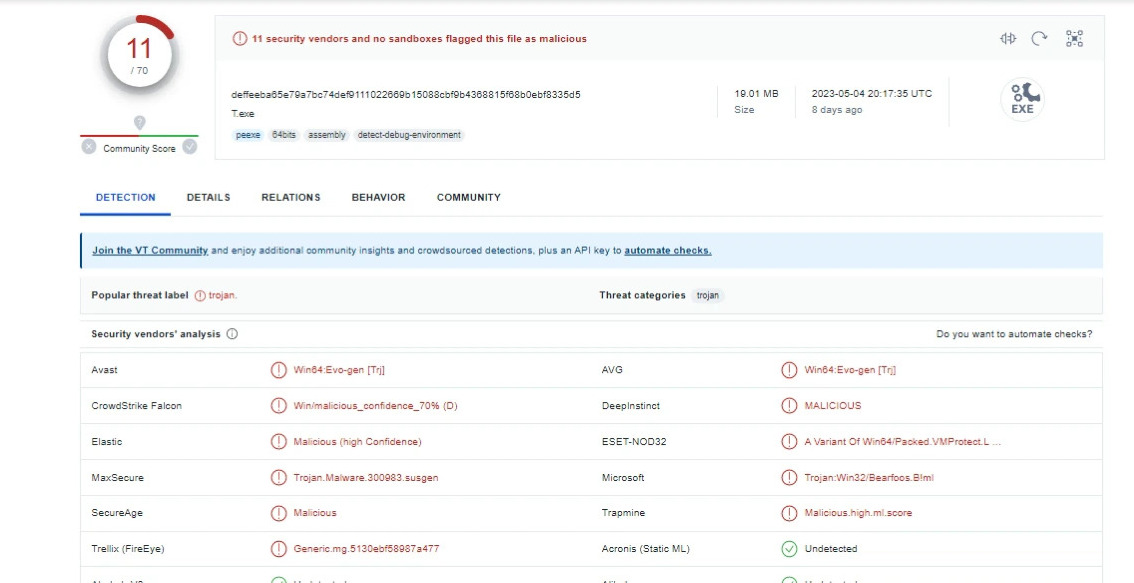Click the community score positive vote icon

[189, 147]
